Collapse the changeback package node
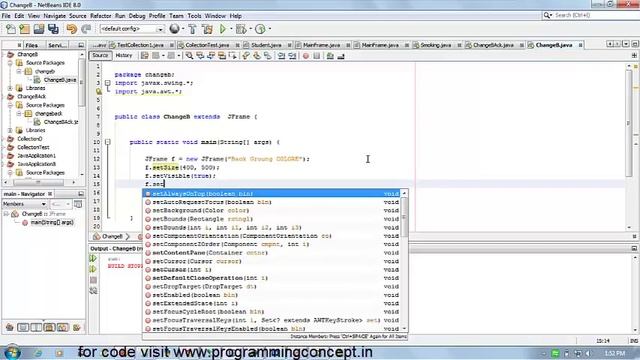Viewport: 640px width, 360px height. click(19, 113)
